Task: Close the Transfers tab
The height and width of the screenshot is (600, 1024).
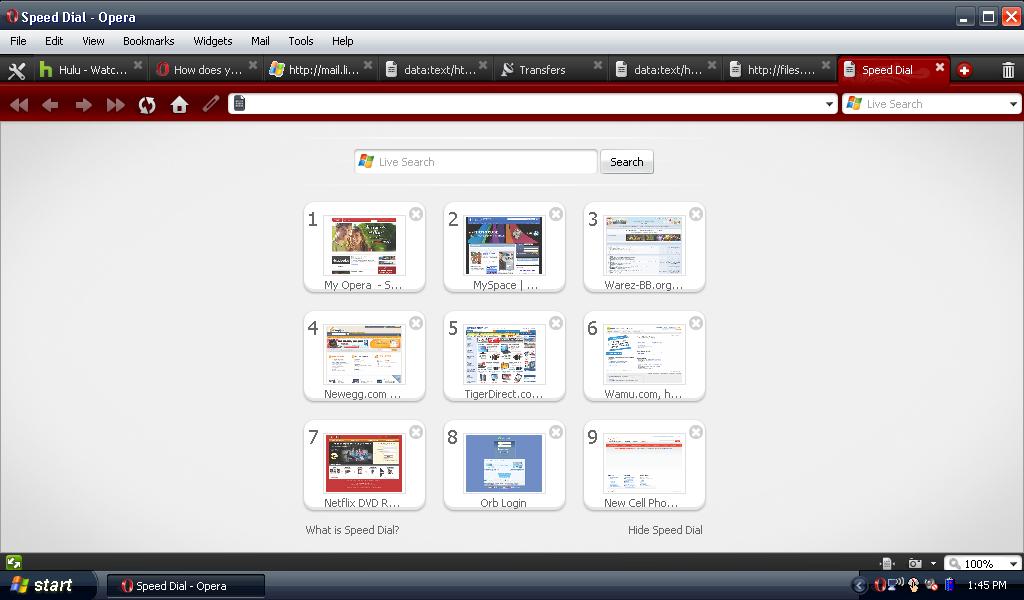Action: click(x=598, y=65)
